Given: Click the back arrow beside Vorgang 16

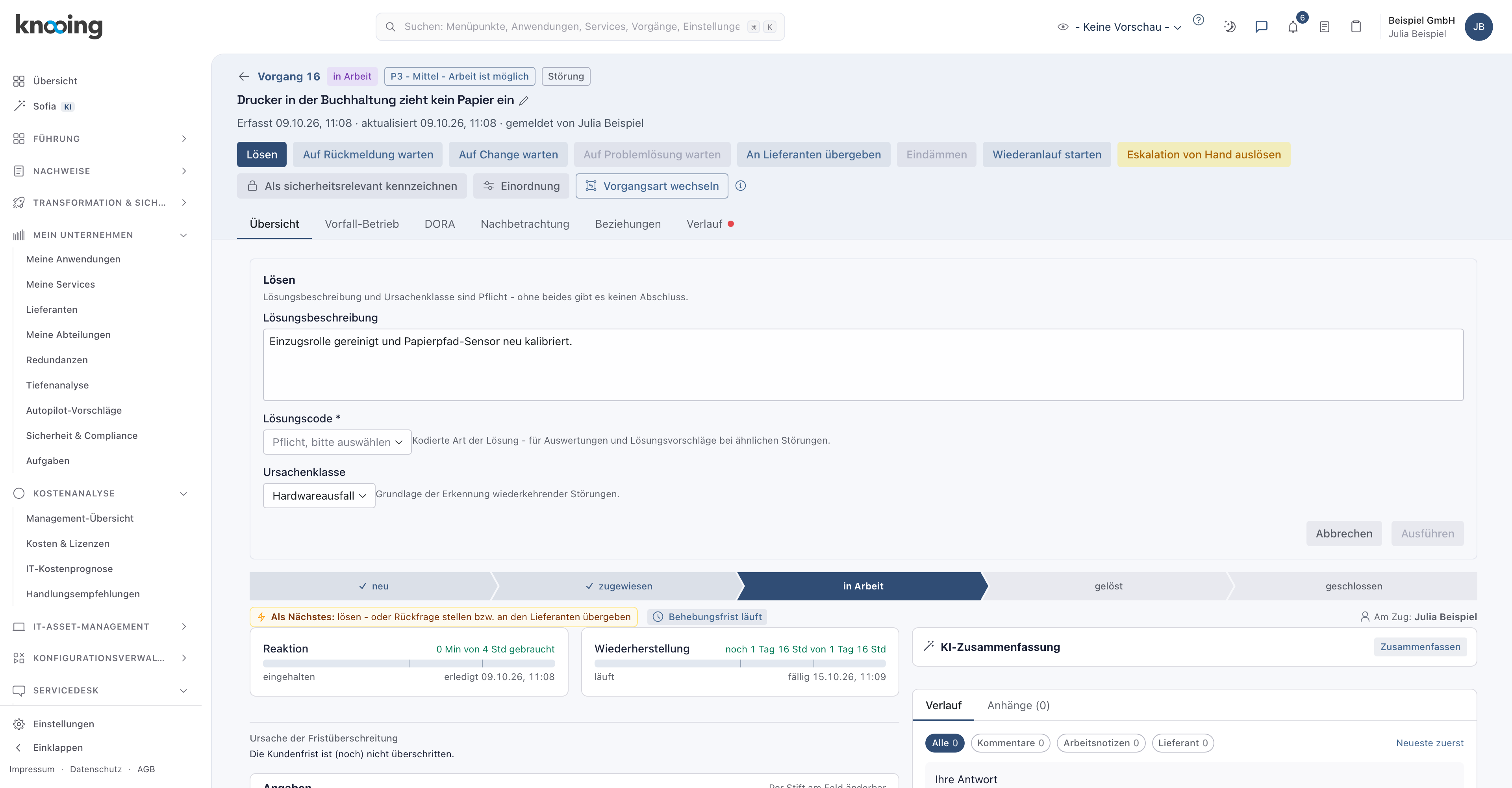Looking at the screenshot, I should (244, 76).
